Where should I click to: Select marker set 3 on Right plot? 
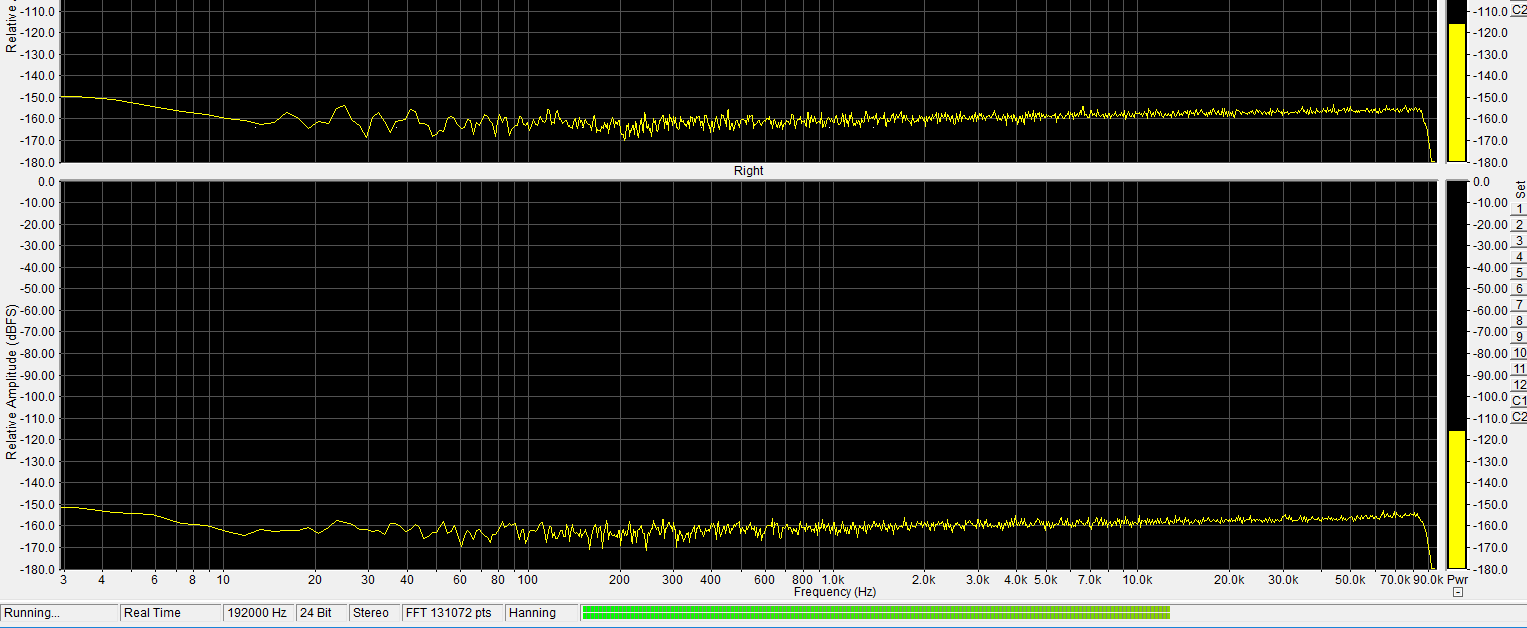[1519, 241]
